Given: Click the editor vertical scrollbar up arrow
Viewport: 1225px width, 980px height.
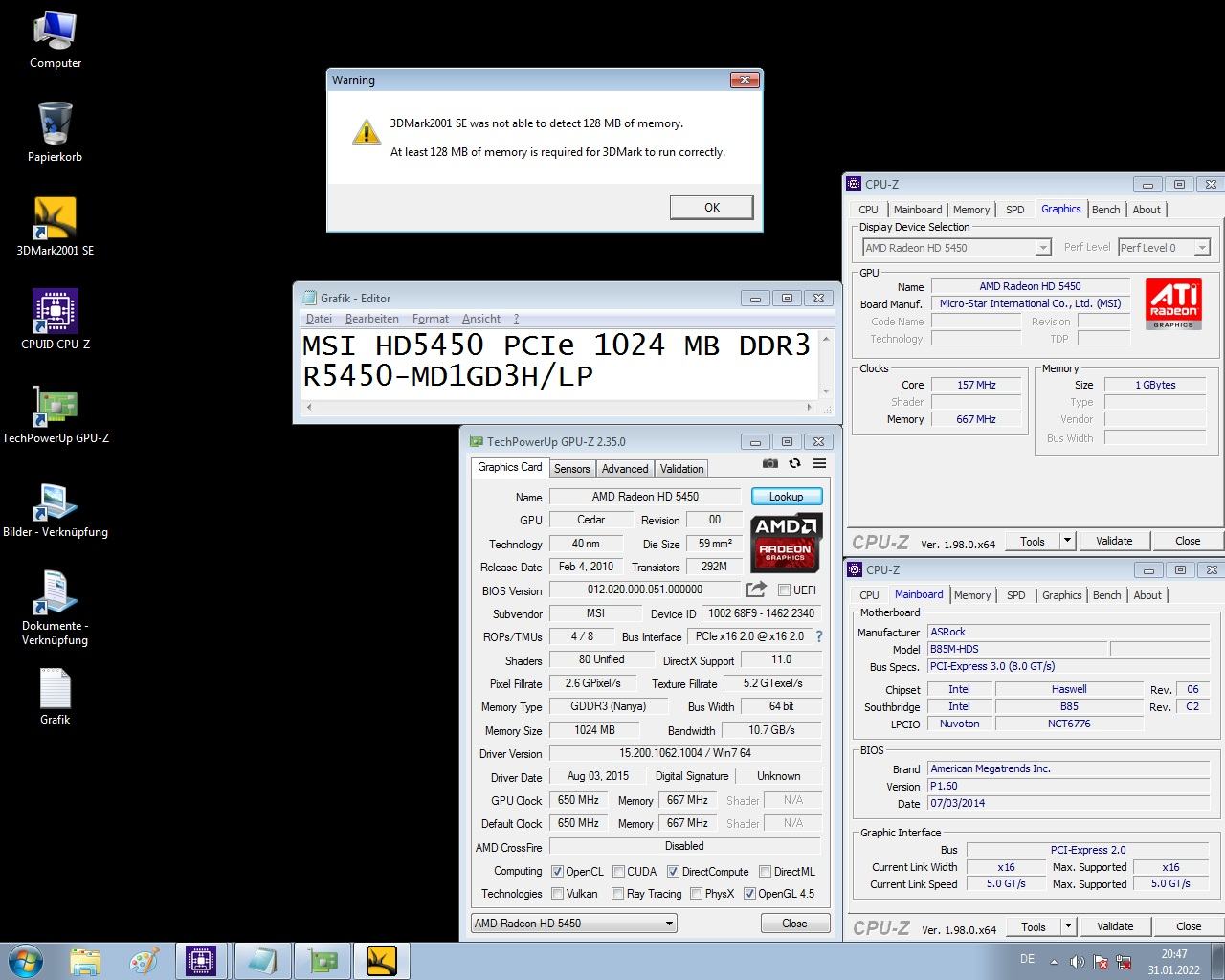Looking at the screenshot, I should point(827,339).
